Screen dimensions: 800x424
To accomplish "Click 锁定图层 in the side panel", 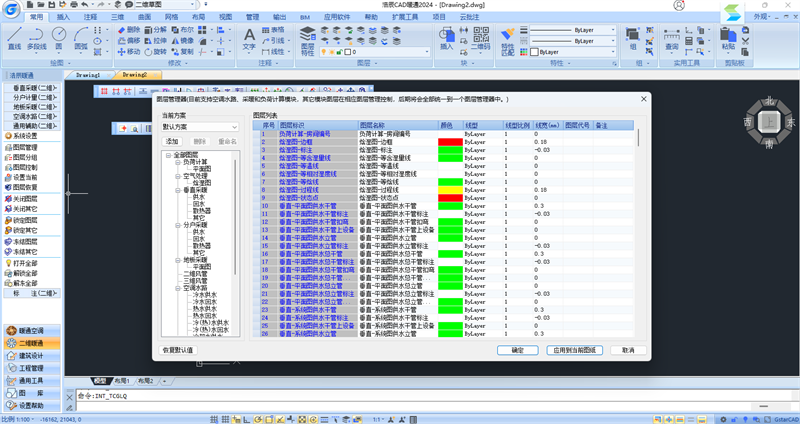I will point(25,220).
